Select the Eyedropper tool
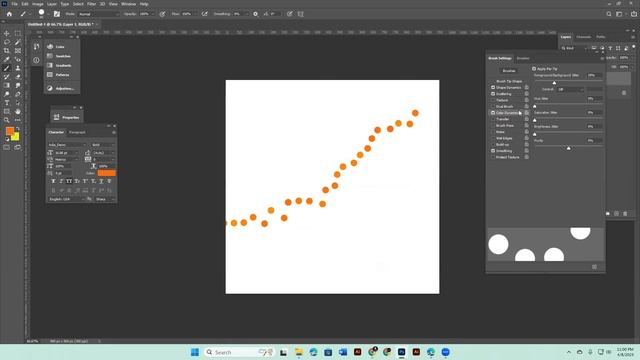Image resolution: width=640 pixels, height=360 pixels. tap(7, 60)
